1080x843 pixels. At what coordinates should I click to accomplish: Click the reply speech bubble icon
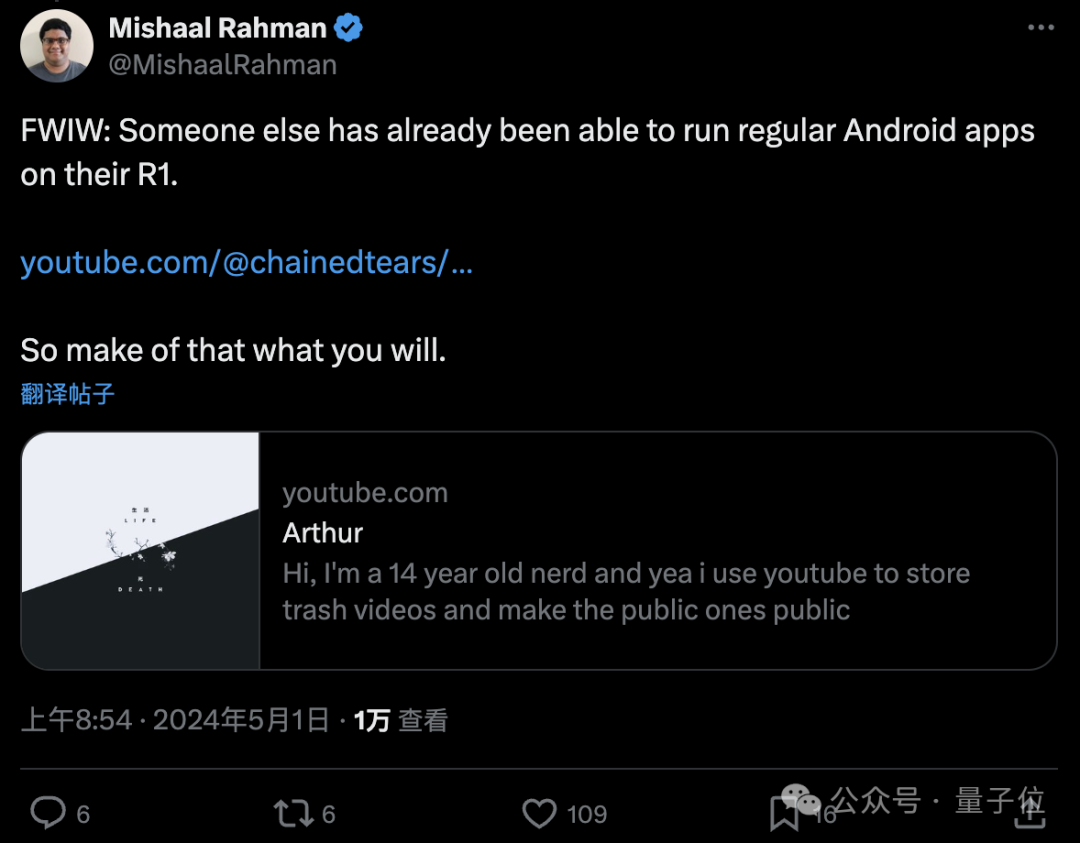(x=47, y=813)
